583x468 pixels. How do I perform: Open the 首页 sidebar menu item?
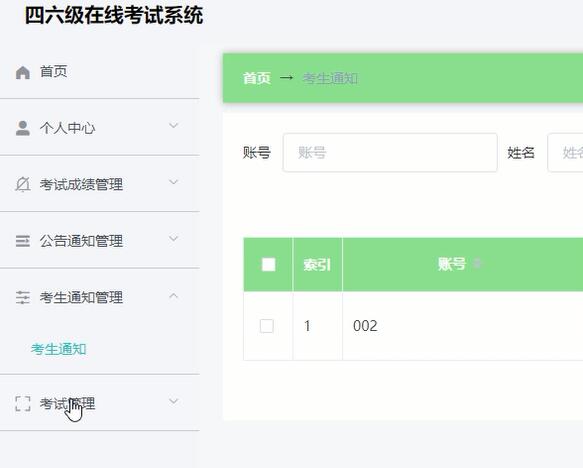100,72
